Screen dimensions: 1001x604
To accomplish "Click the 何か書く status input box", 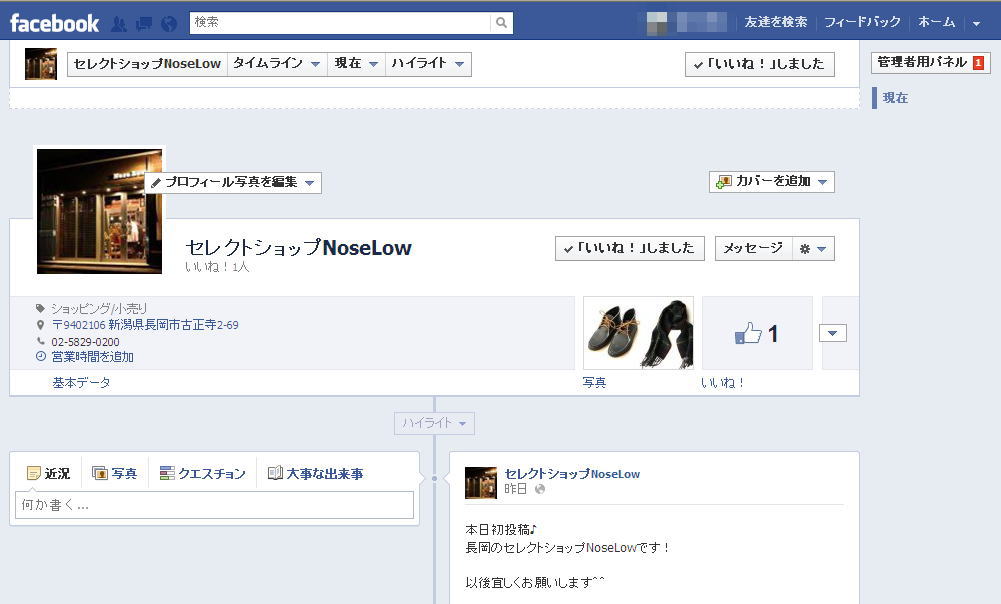I will click(x=214, y=505).
